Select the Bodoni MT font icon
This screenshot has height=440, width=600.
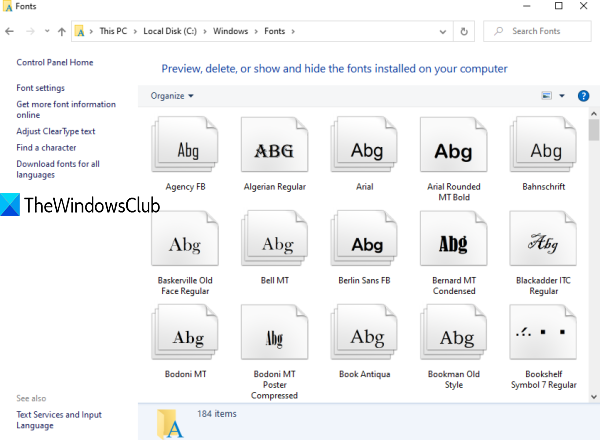(x=185, y=332)
